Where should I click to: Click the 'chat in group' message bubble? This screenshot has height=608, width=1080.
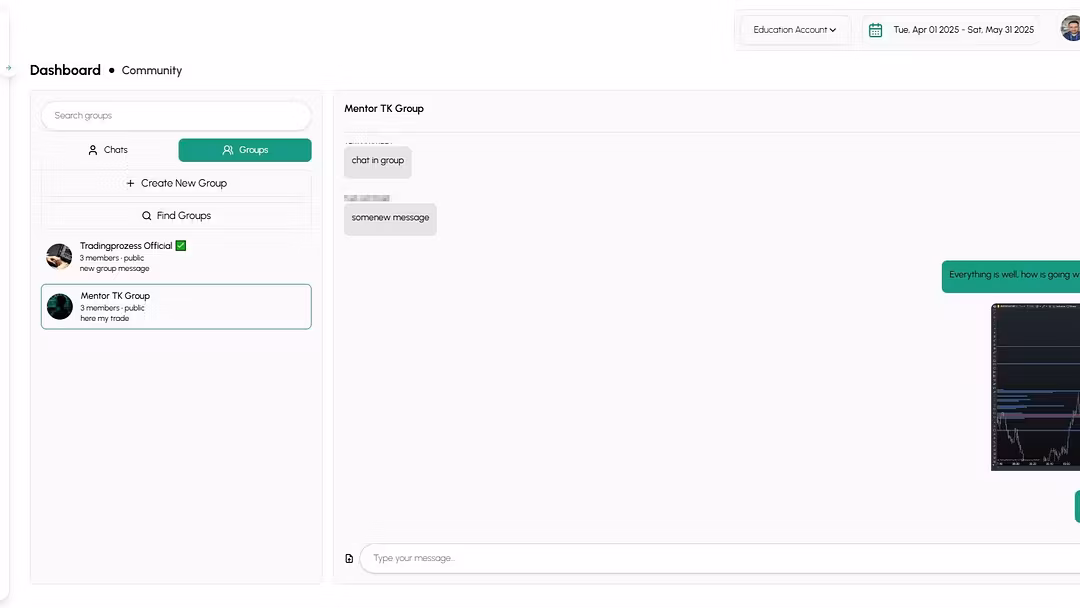click(x=377, y=161)
